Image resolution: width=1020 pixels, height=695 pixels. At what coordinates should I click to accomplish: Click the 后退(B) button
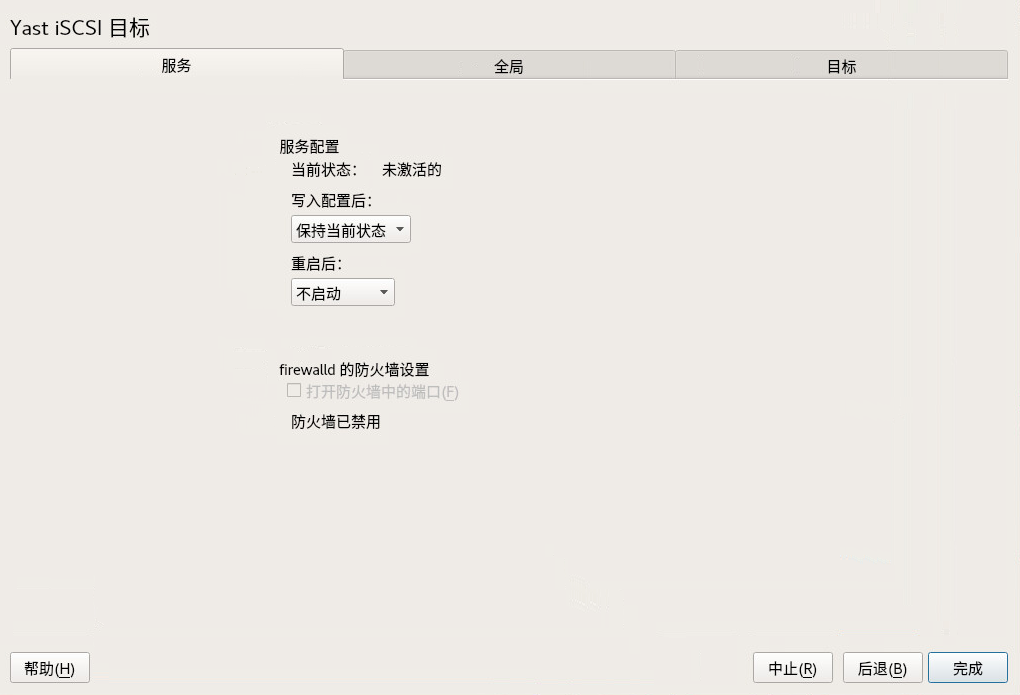click(883, 668)
